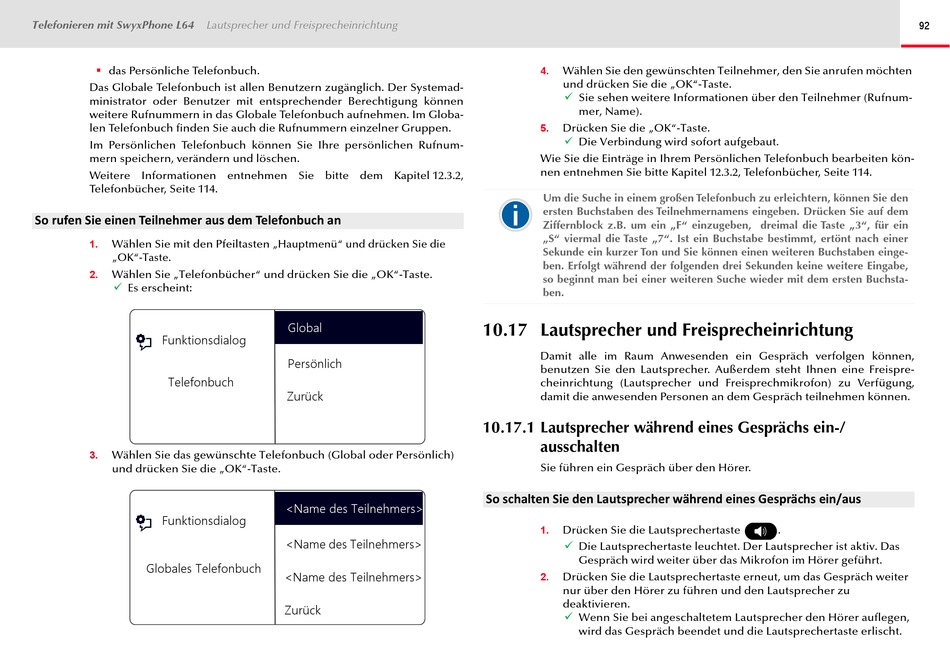Click the "Funktionsdialog" label above "Globales Telefonbuch"
Screen dimensions: 950x671
(204, 521)
